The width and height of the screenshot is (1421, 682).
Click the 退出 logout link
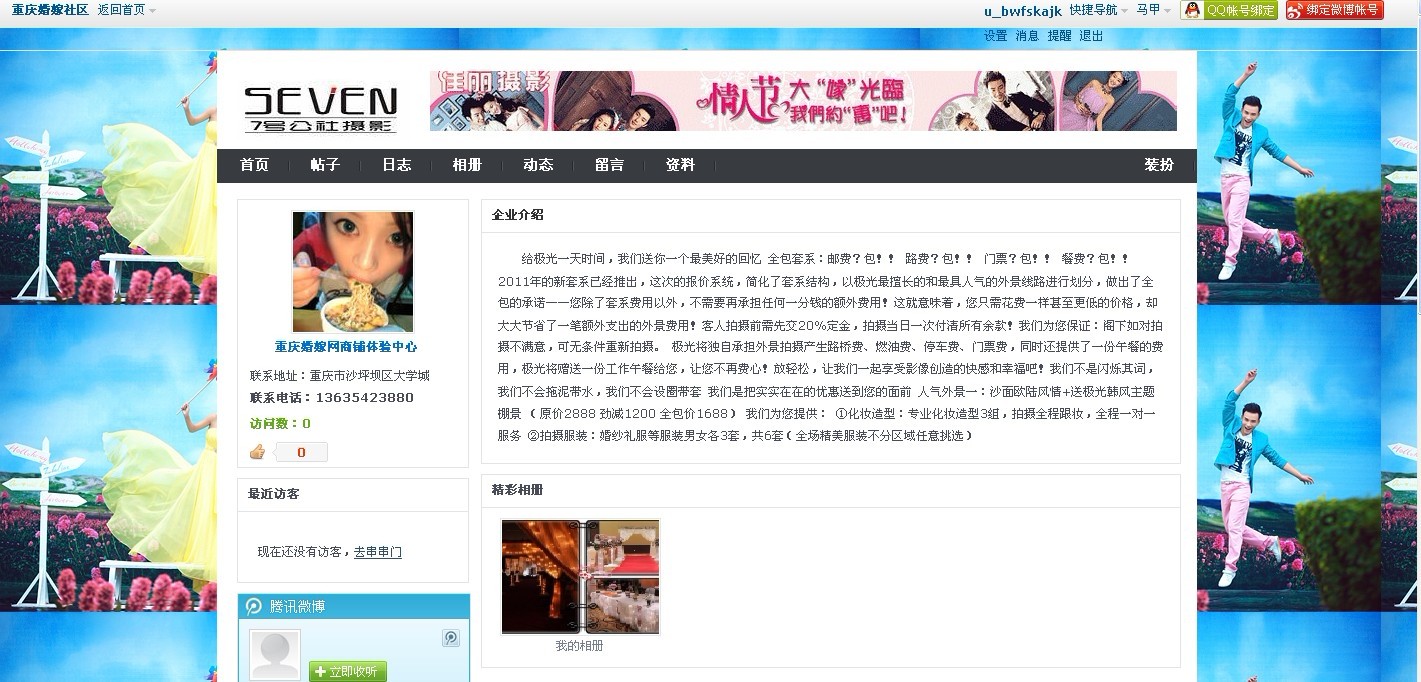1091,36
